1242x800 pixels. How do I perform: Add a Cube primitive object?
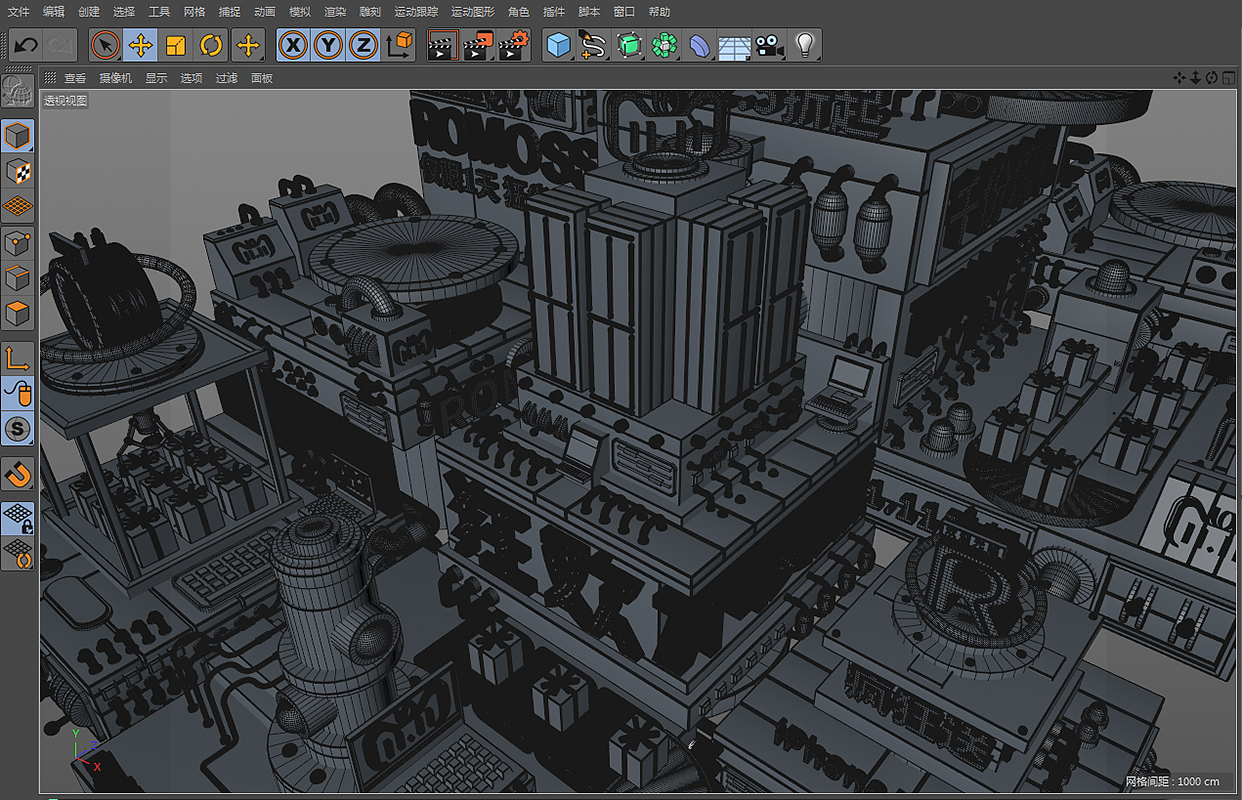click(558, 45)
